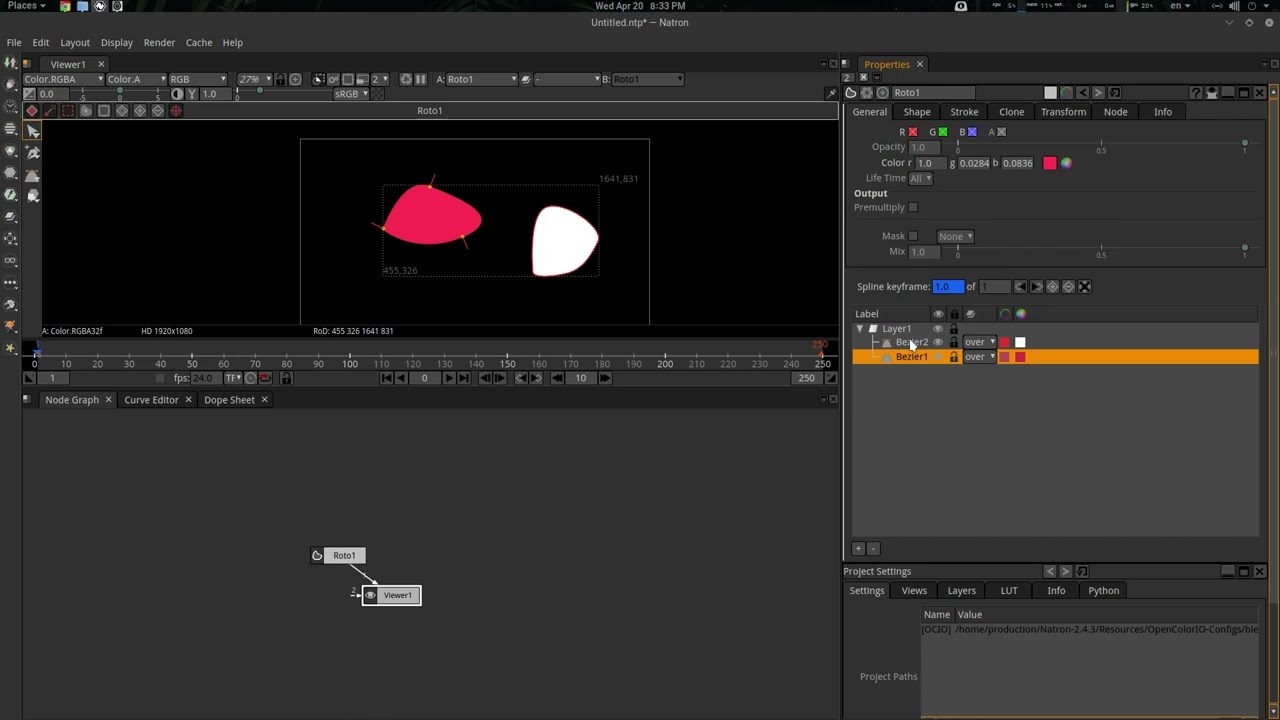
Task: Toggle visibility eye for Layer1
Action: [x=938, y=329]
